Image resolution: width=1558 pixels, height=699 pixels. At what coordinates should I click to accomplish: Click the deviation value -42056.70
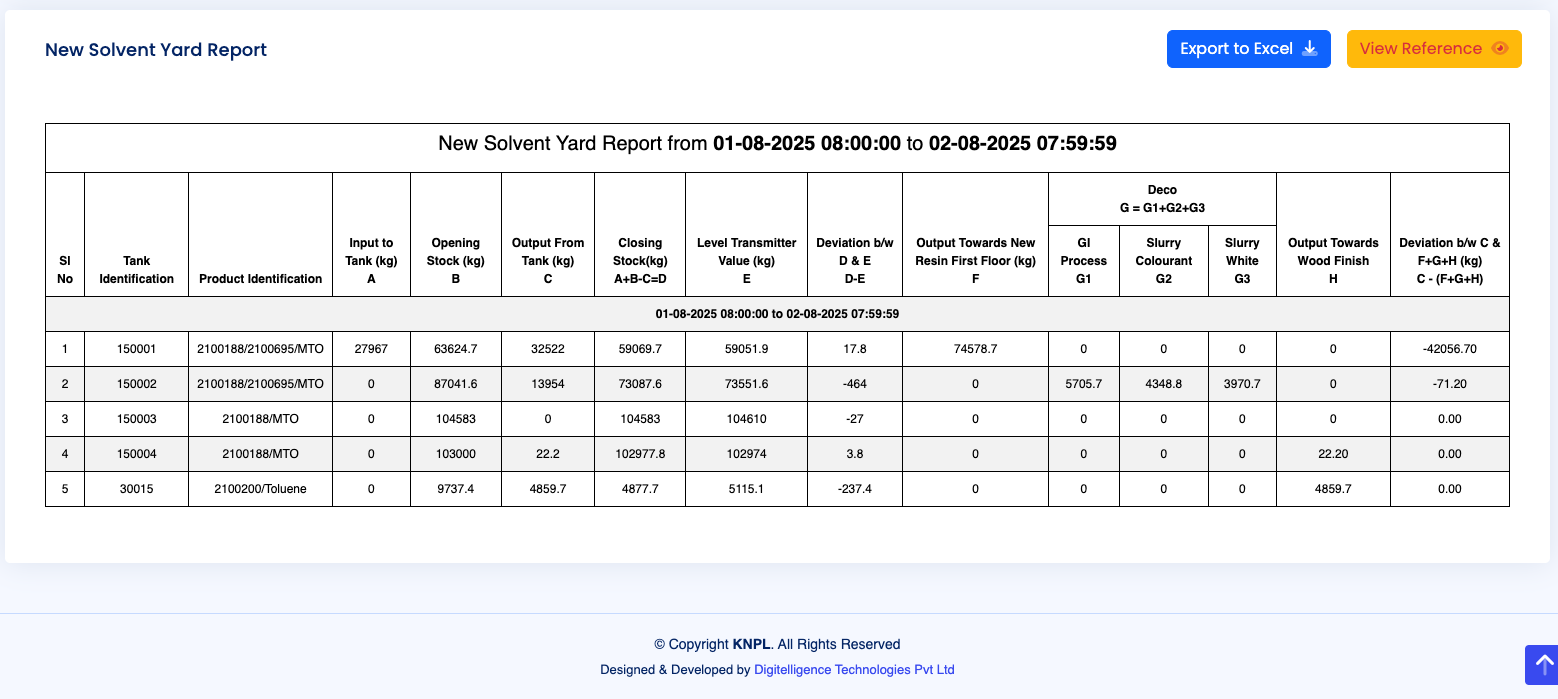[1449, 348]
